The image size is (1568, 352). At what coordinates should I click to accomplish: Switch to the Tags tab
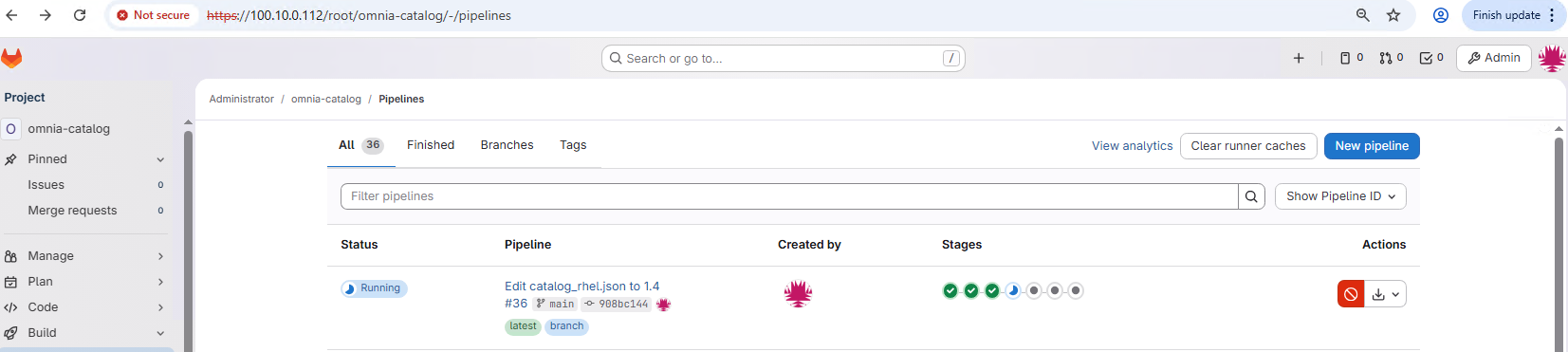pos(573,145)
